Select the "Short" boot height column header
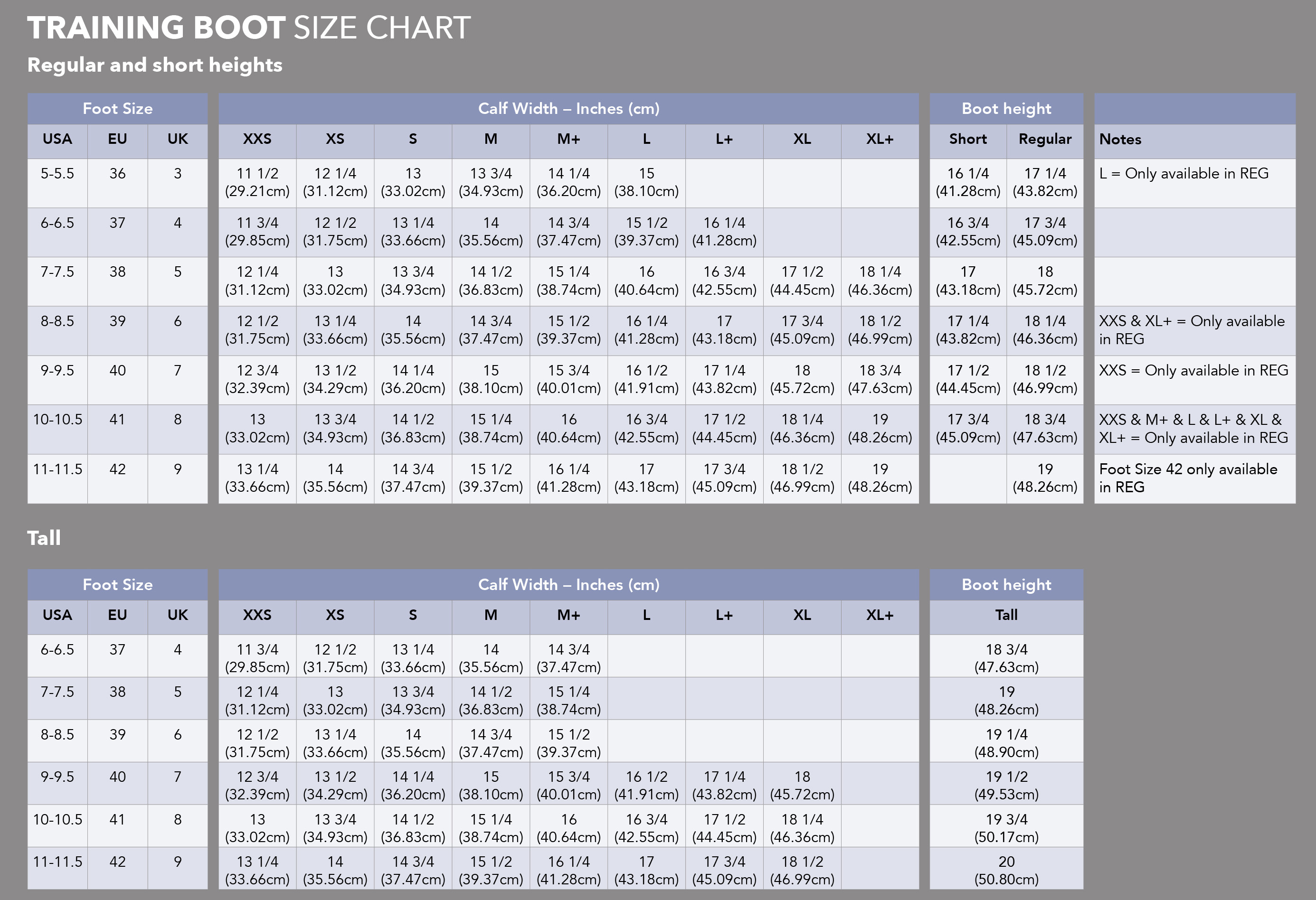The width and height of the screenshot is (1316, 900). tap(968, 139)
